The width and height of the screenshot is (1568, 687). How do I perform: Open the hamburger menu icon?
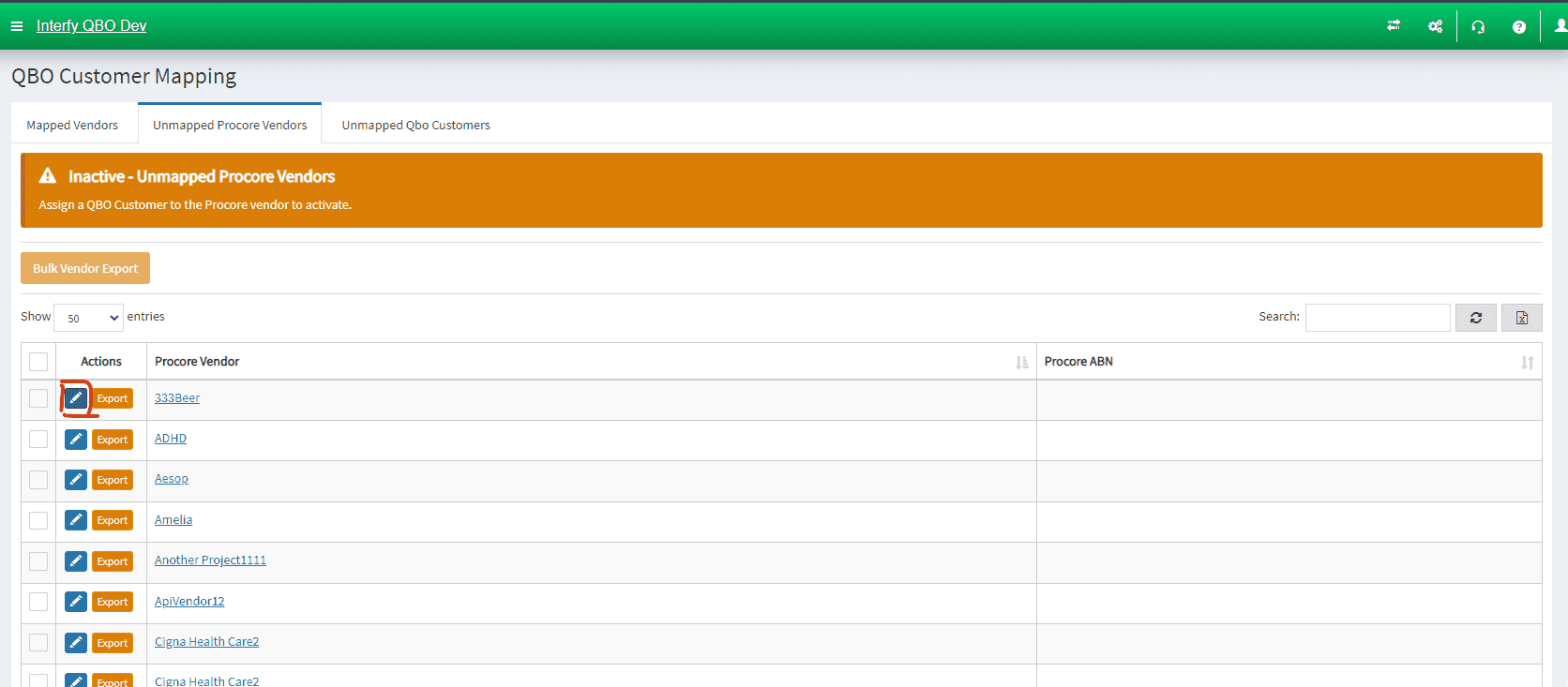17,26
